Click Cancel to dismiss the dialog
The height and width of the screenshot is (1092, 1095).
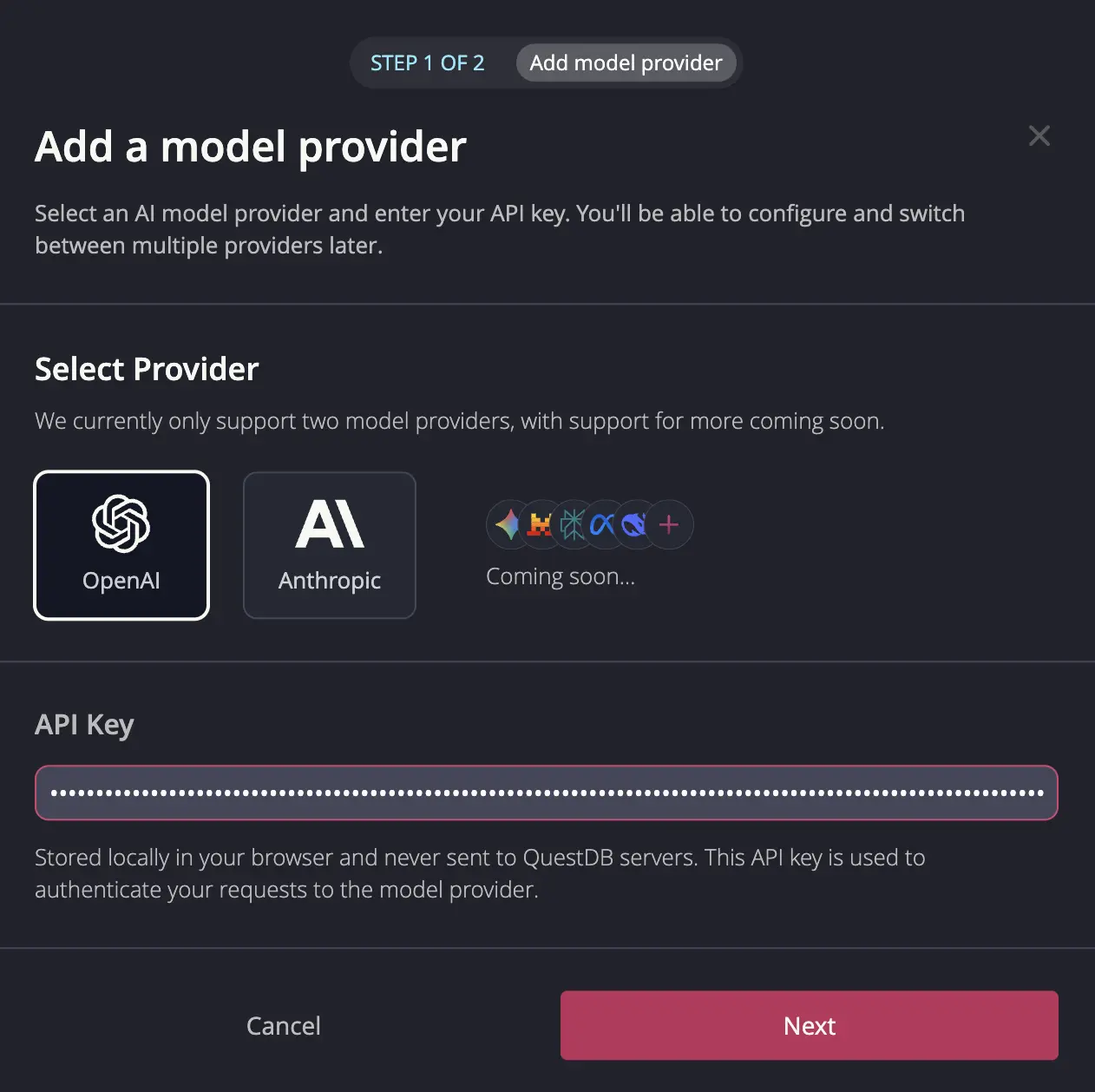(x=283, y=1025)
